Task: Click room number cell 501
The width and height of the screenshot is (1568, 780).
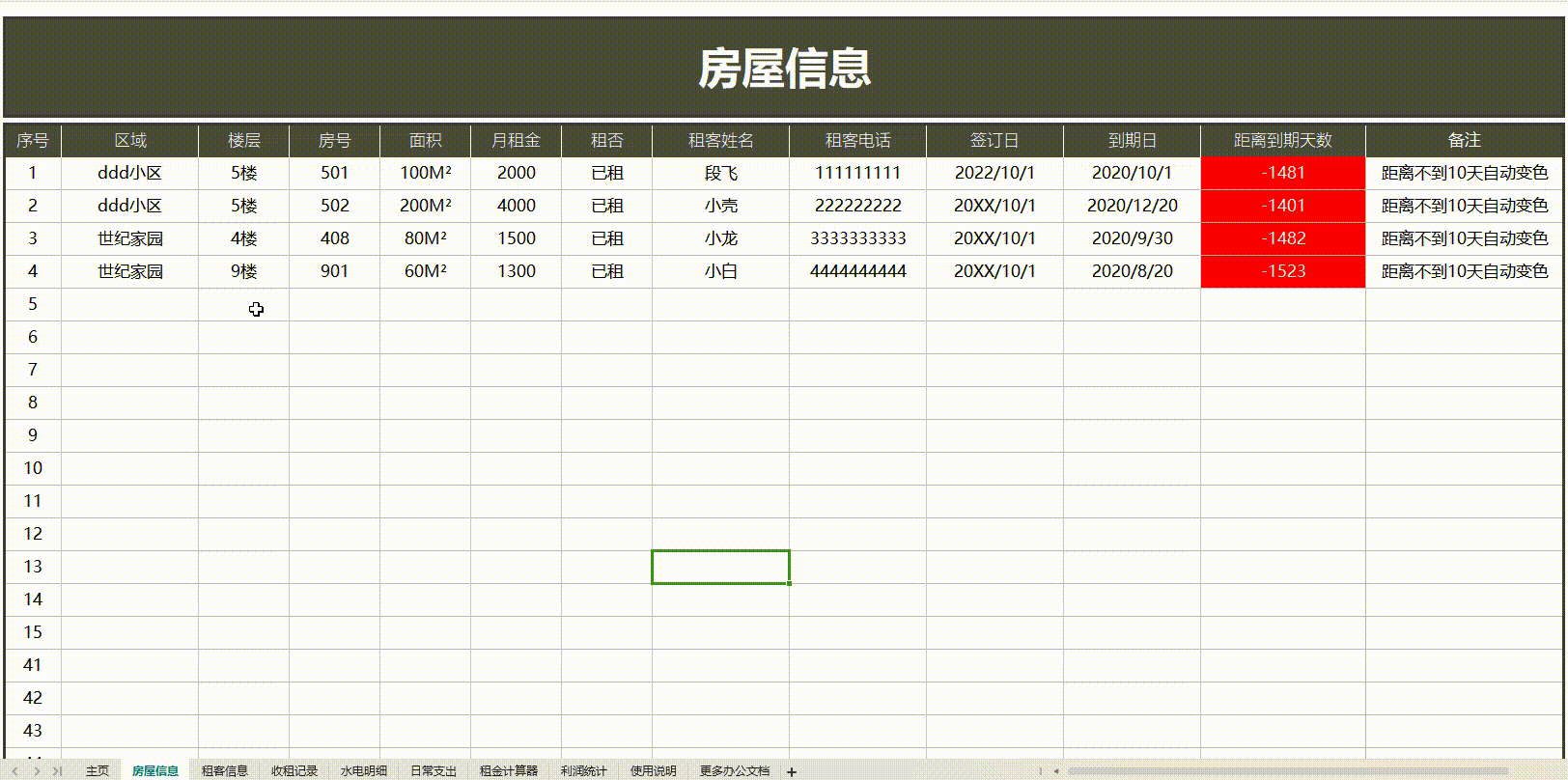Action: tap(335, 174)
